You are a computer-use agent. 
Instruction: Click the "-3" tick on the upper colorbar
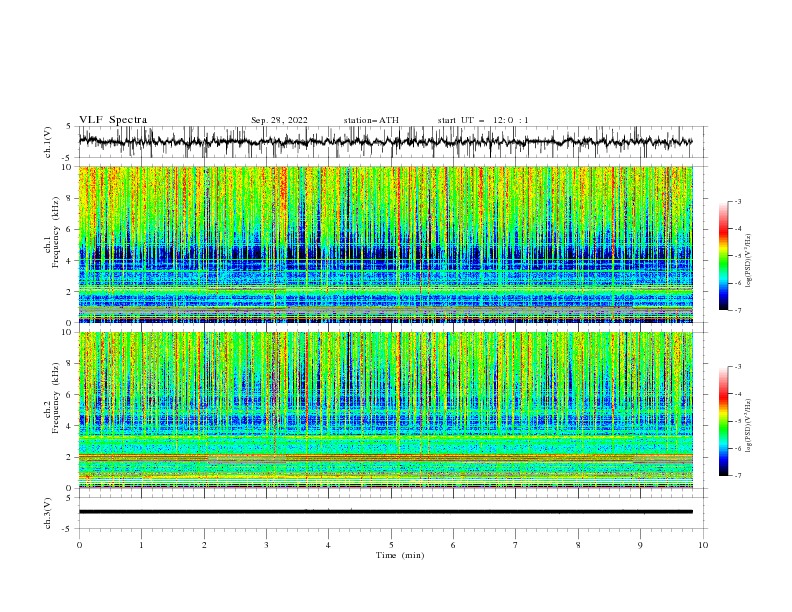click(737, 201)
